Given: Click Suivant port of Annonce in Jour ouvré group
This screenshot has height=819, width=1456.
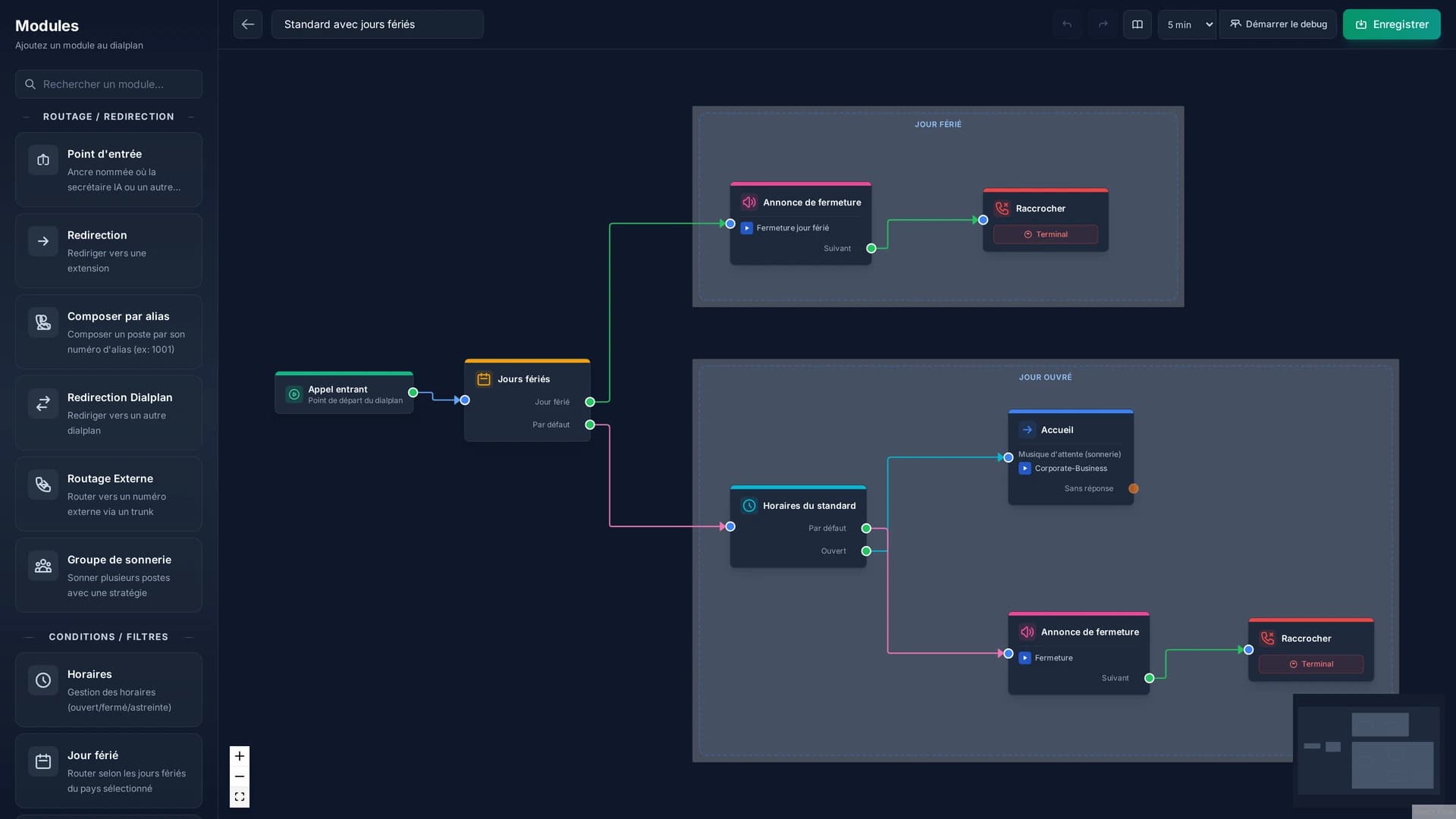Looking at the screenshot, I should (1150, 679).
